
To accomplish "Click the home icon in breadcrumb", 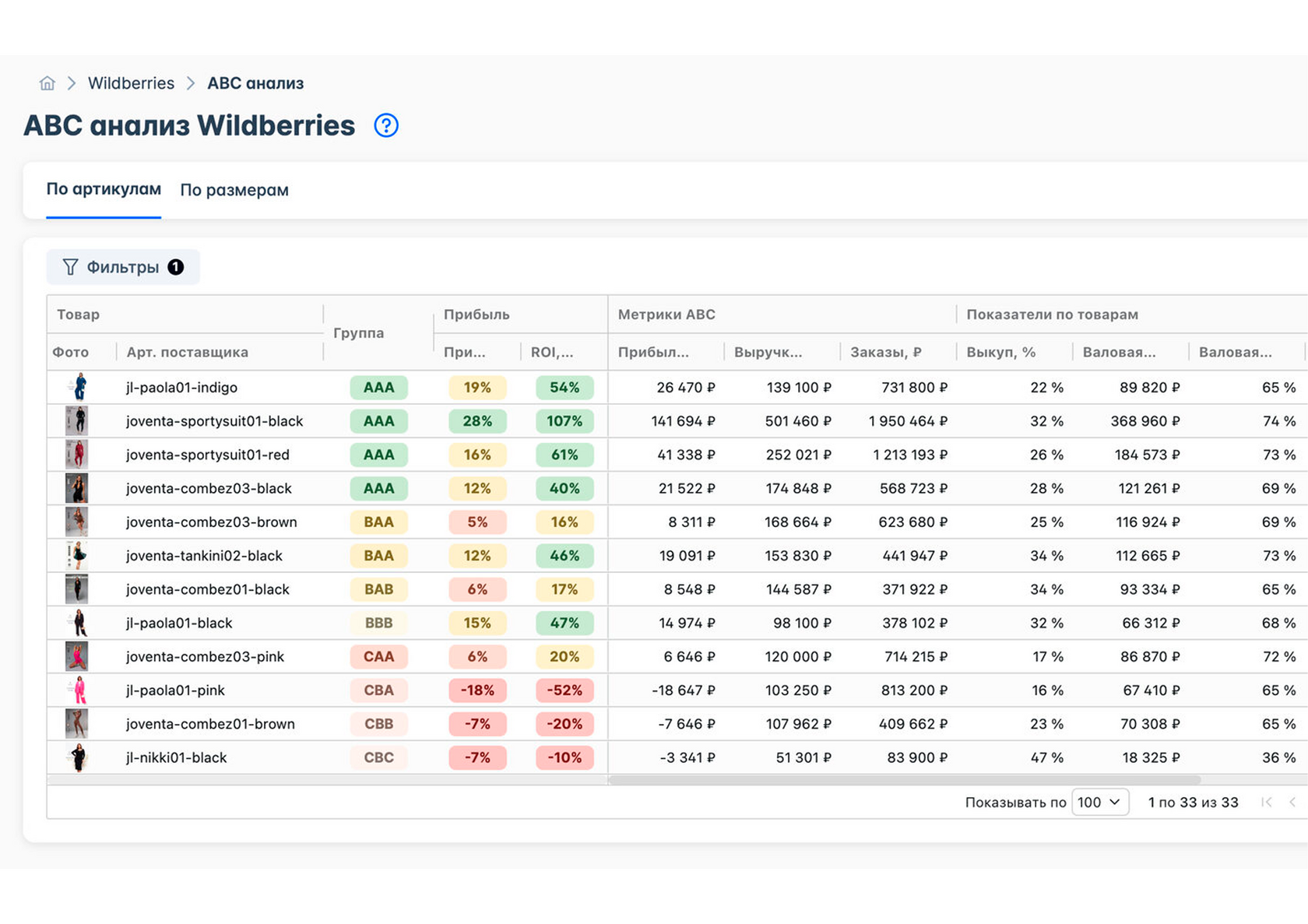I will (47, 83).
